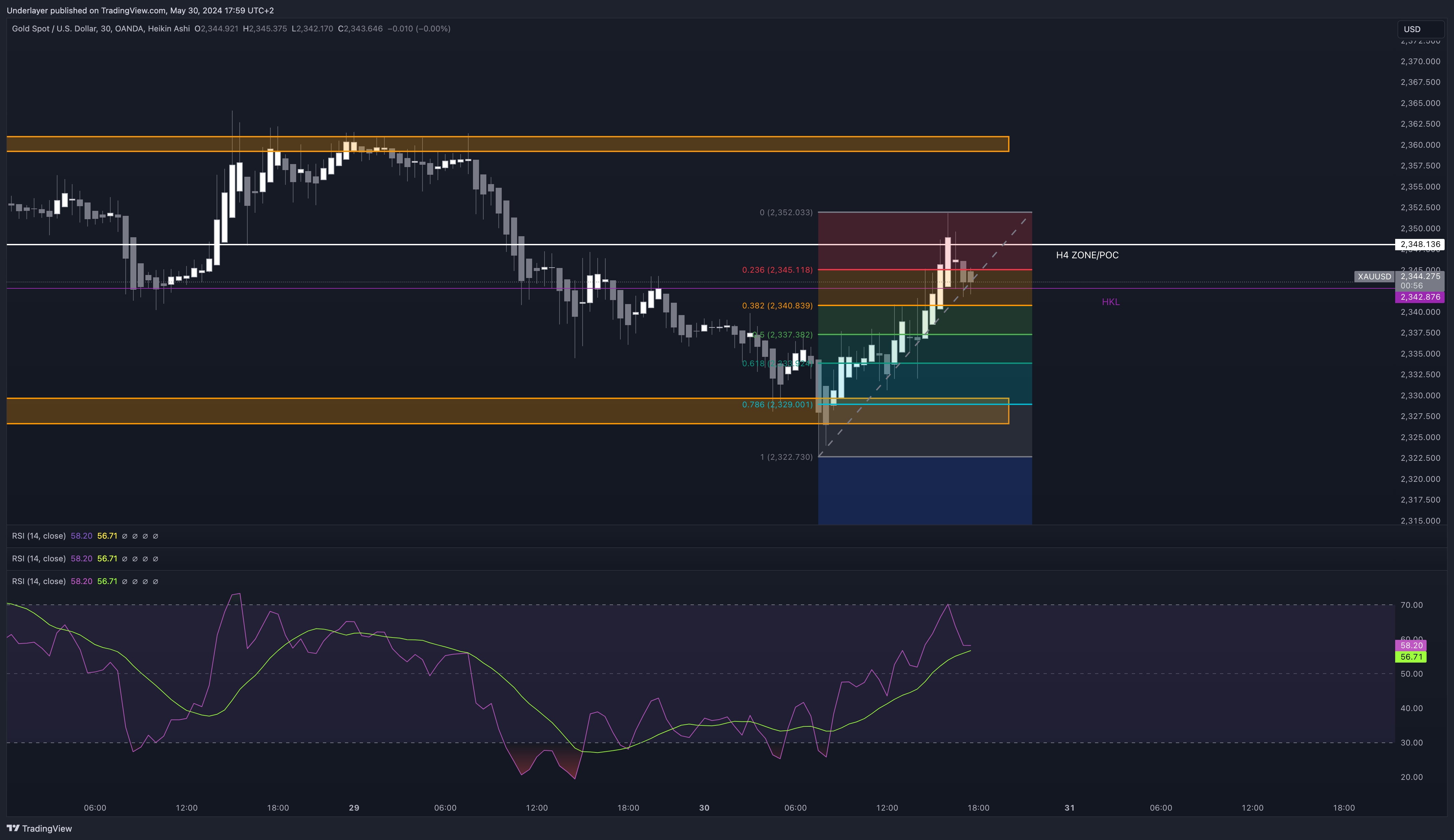Click the 2,370.000 price scale label
The width and height of the screenshot is (1454, 840).
(1421, 61)
